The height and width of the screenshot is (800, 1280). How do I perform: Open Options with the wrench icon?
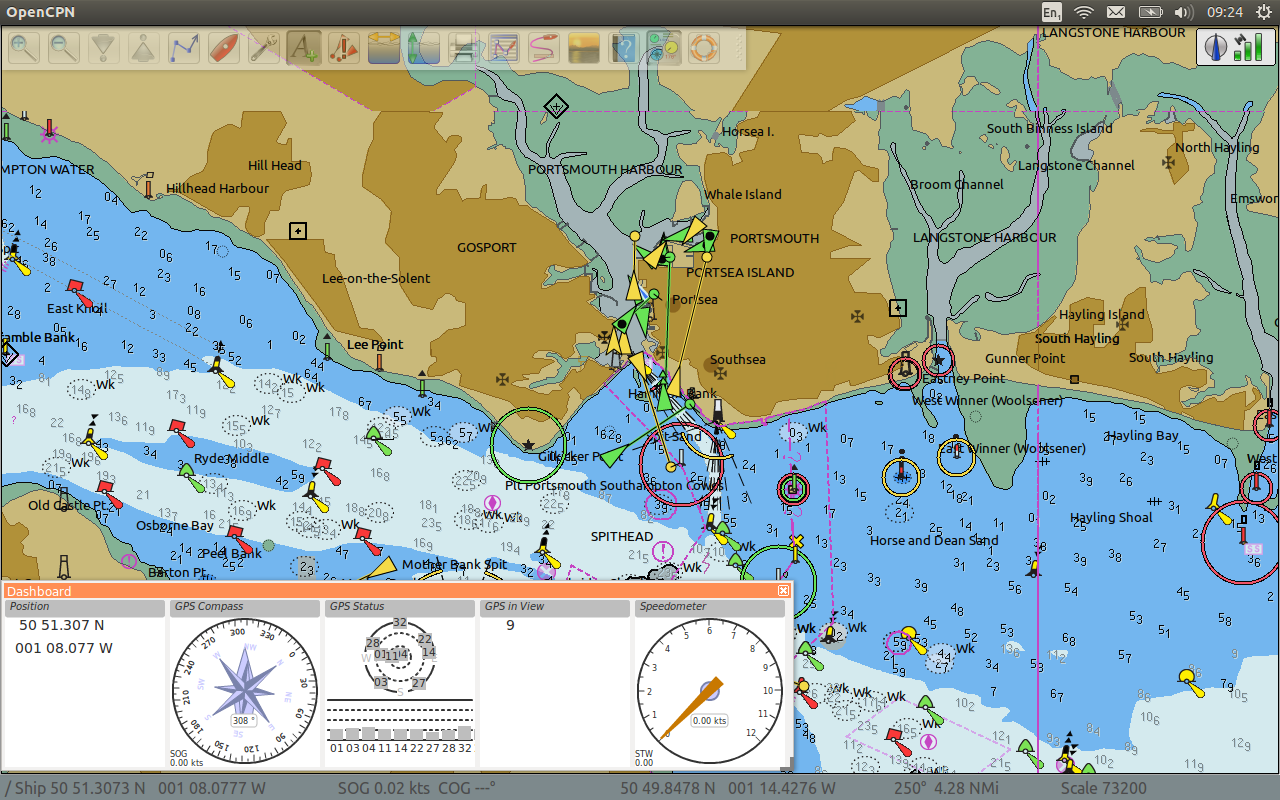[264, 47]
